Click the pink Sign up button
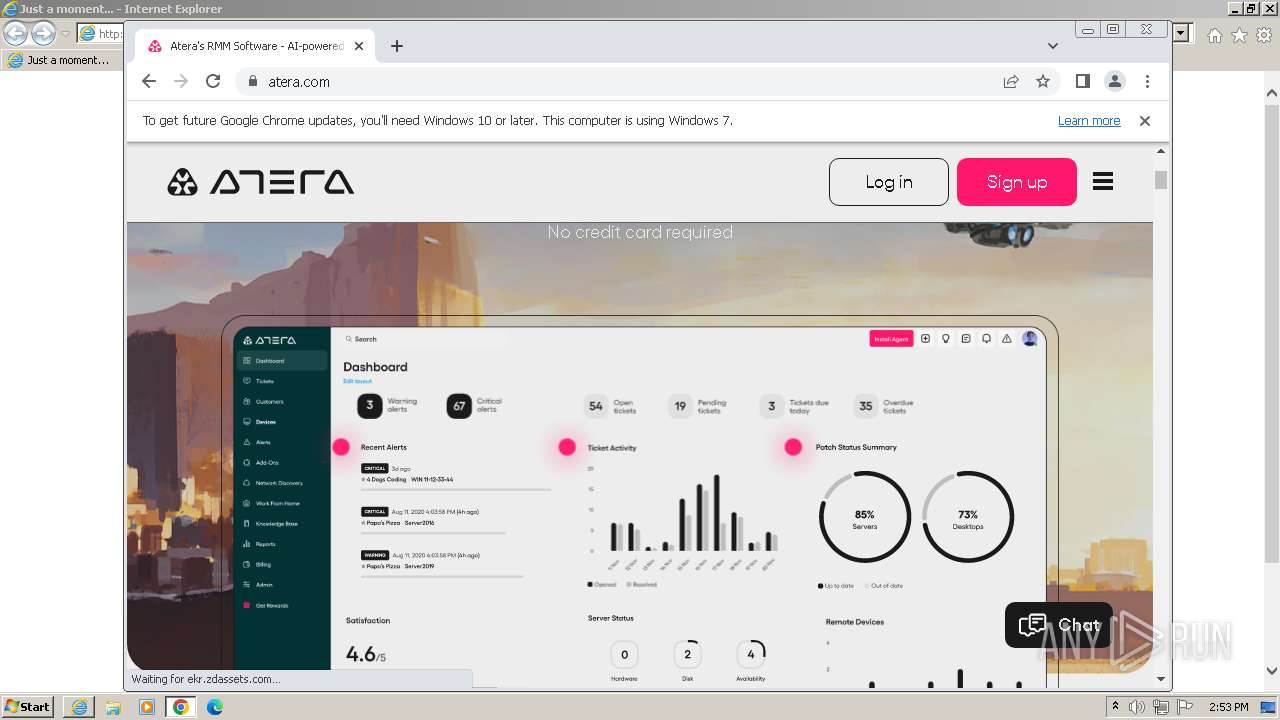Image resolution: width=1280 pixels, height=720 pixels. 1017,182
